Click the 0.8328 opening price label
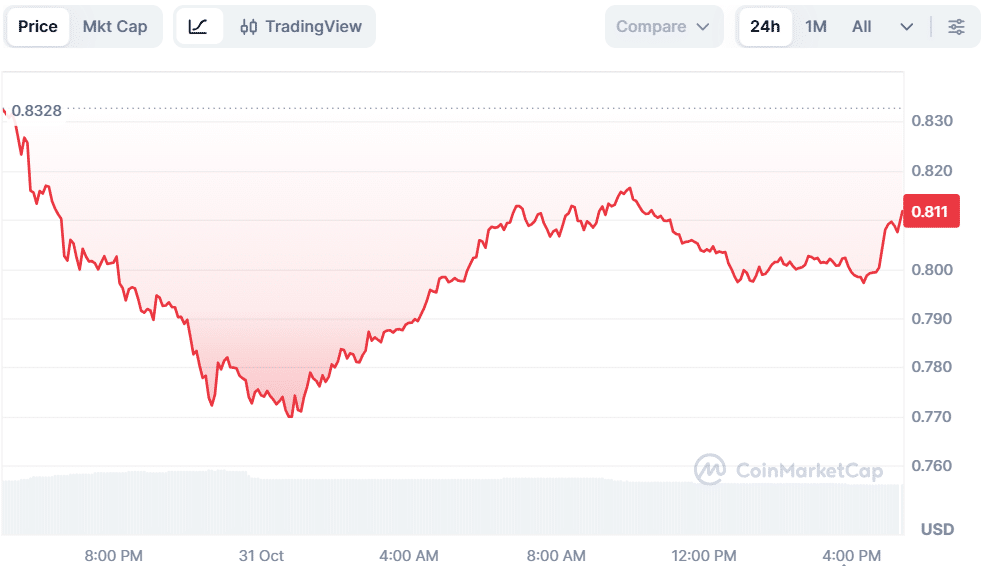This screenshot has width=988, height=566. pos(37,111)
